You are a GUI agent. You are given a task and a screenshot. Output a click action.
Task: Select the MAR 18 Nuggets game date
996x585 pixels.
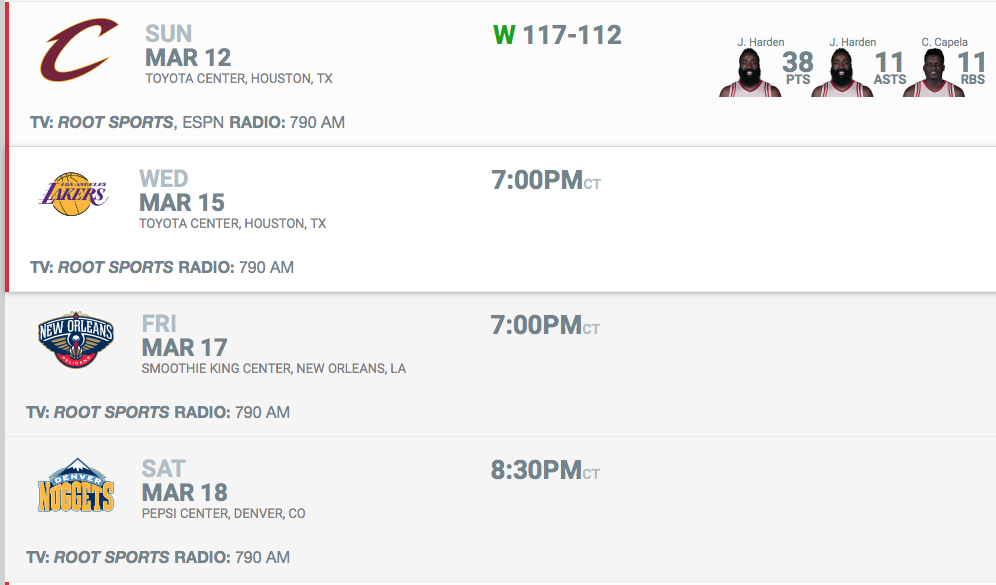[x=185, y=492]
